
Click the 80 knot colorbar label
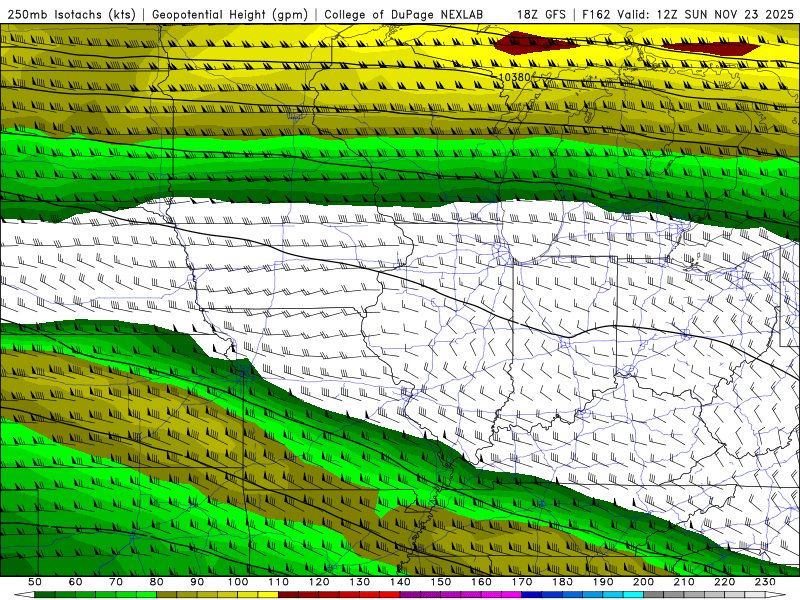pyautogui.click(x=157, y=582)
